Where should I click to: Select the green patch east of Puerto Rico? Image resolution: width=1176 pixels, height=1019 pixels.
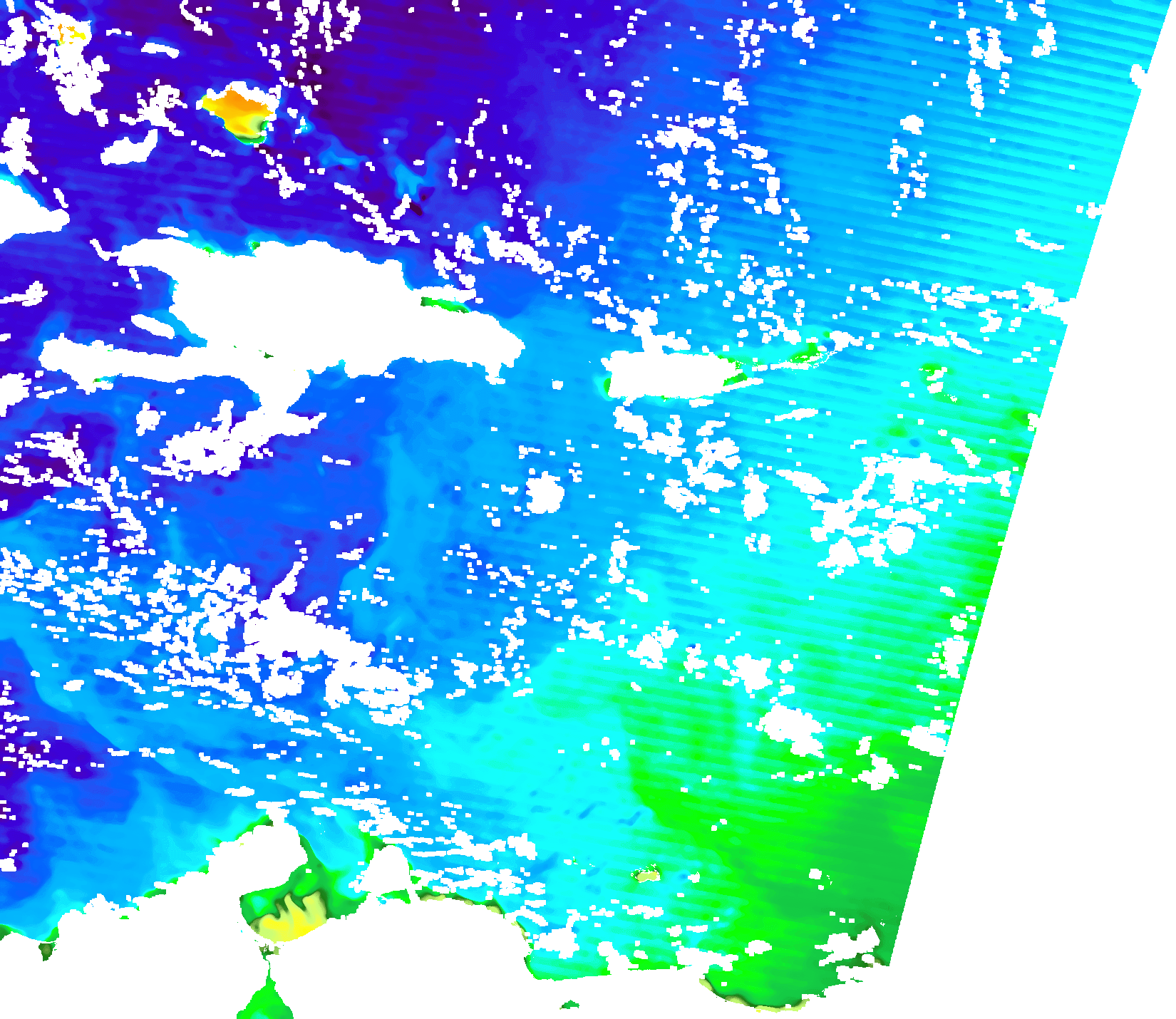[805, 354]
